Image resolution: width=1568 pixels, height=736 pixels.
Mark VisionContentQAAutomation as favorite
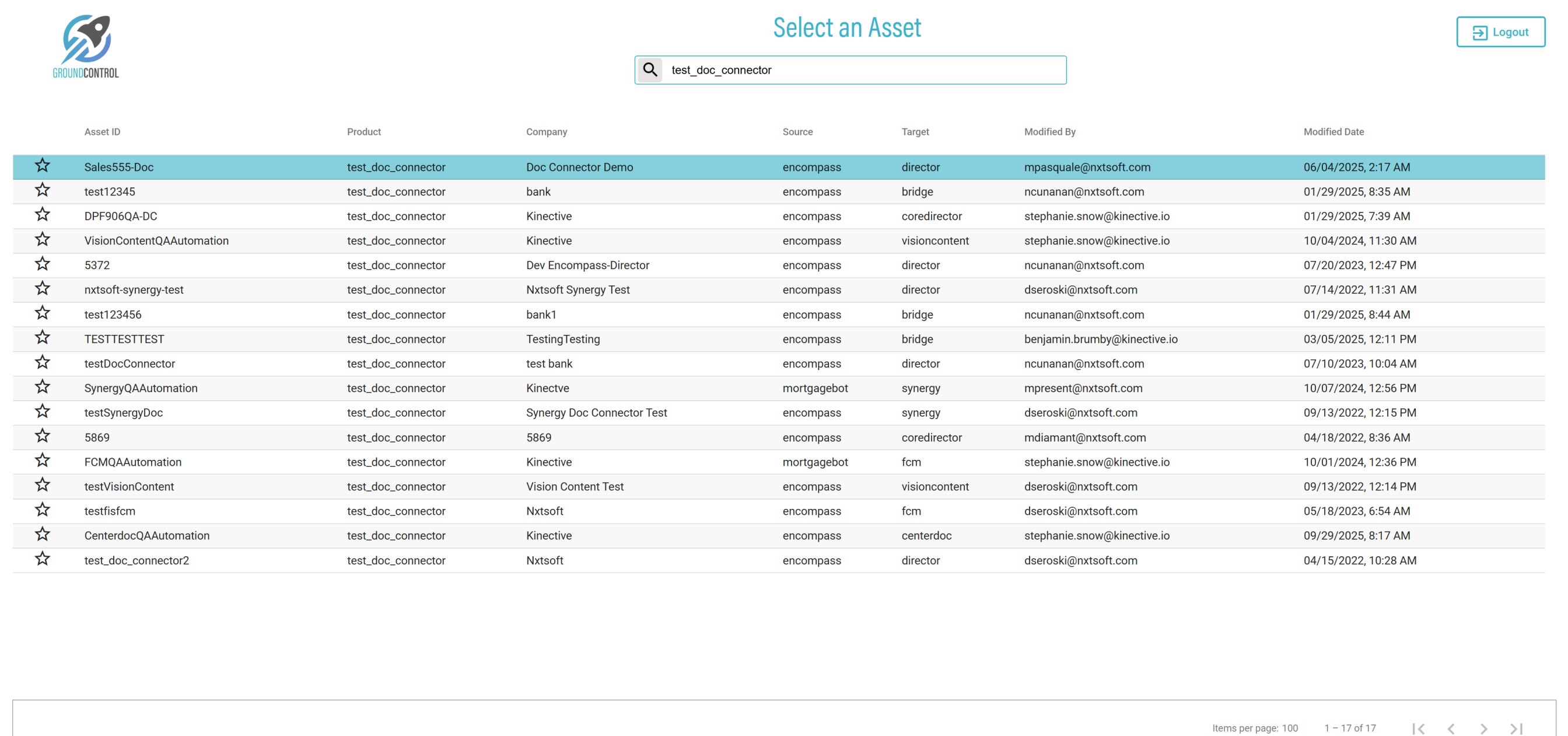42,239
